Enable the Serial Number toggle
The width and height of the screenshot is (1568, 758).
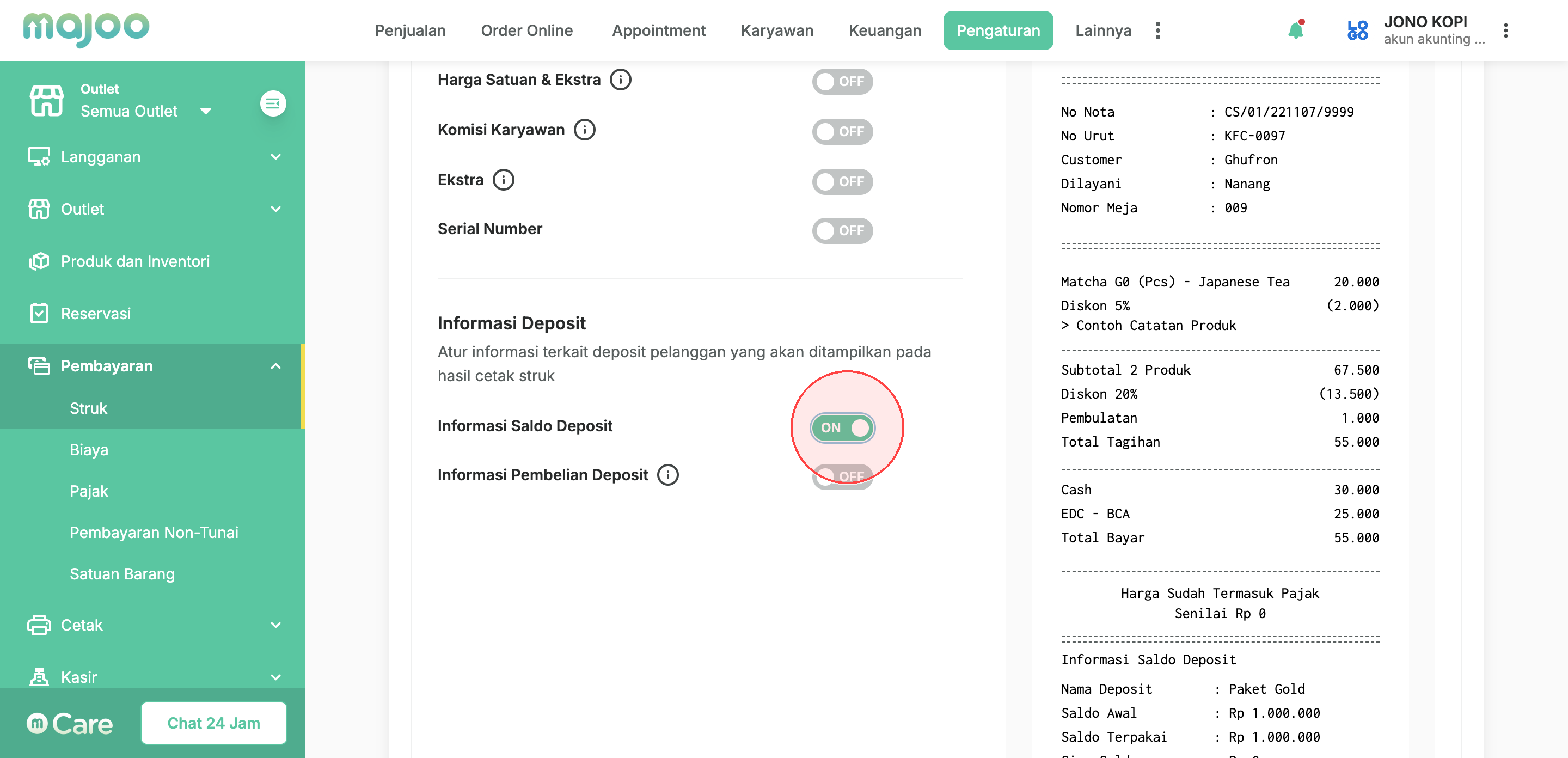coord(842,231)
